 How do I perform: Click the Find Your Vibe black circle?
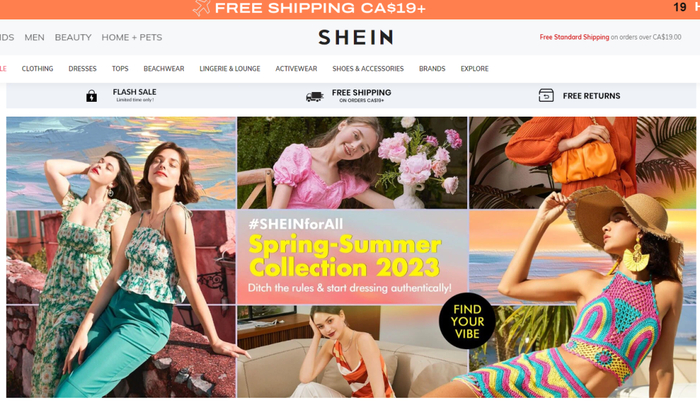click(467, 321)
